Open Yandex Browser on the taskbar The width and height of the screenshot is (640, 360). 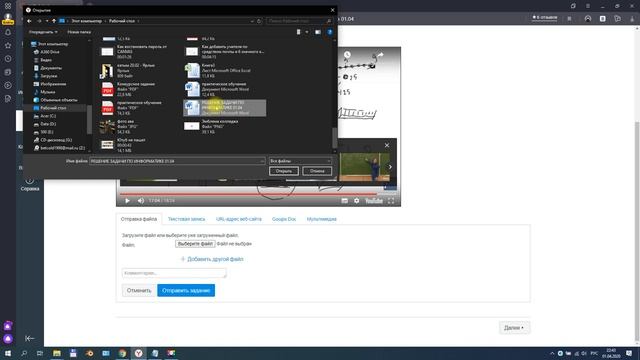click(139, 353)
